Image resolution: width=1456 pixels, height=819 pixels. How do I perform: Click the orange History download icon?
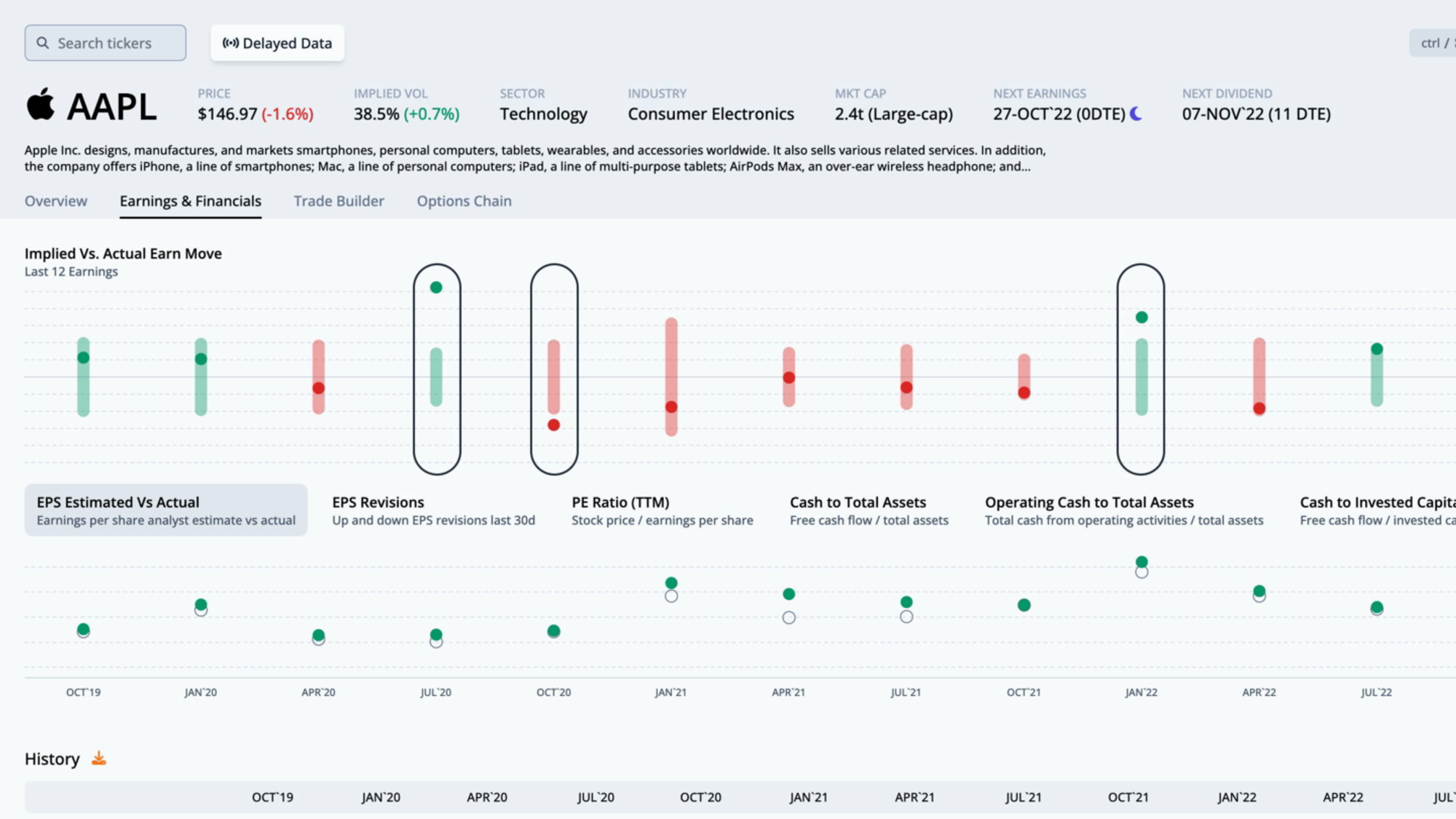pyautogui.click(x=99, y=759)
